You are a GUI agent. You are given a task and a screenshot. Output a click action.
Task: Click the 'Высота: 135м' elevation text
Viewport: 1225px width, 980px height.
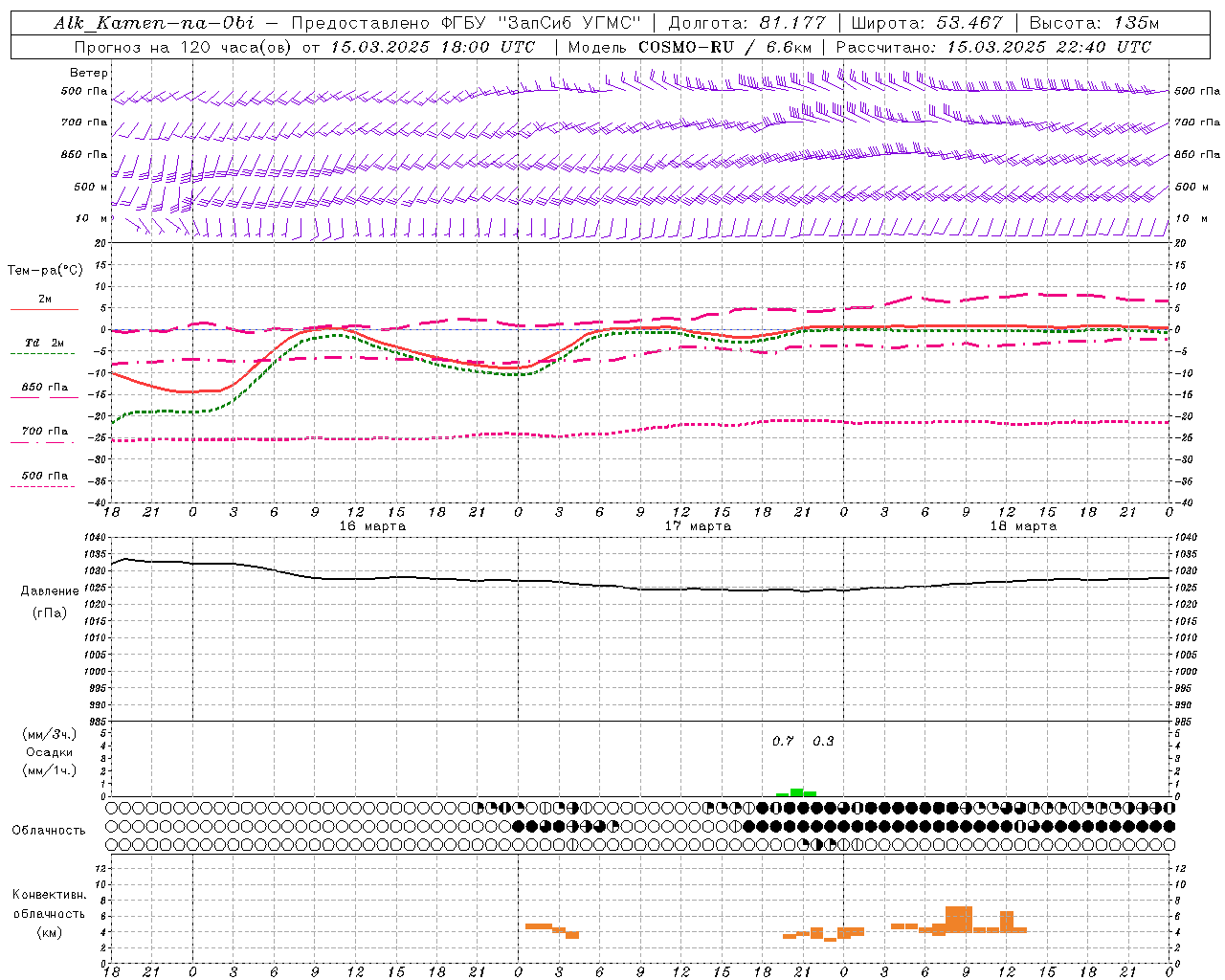click(x=1096, y=23)
